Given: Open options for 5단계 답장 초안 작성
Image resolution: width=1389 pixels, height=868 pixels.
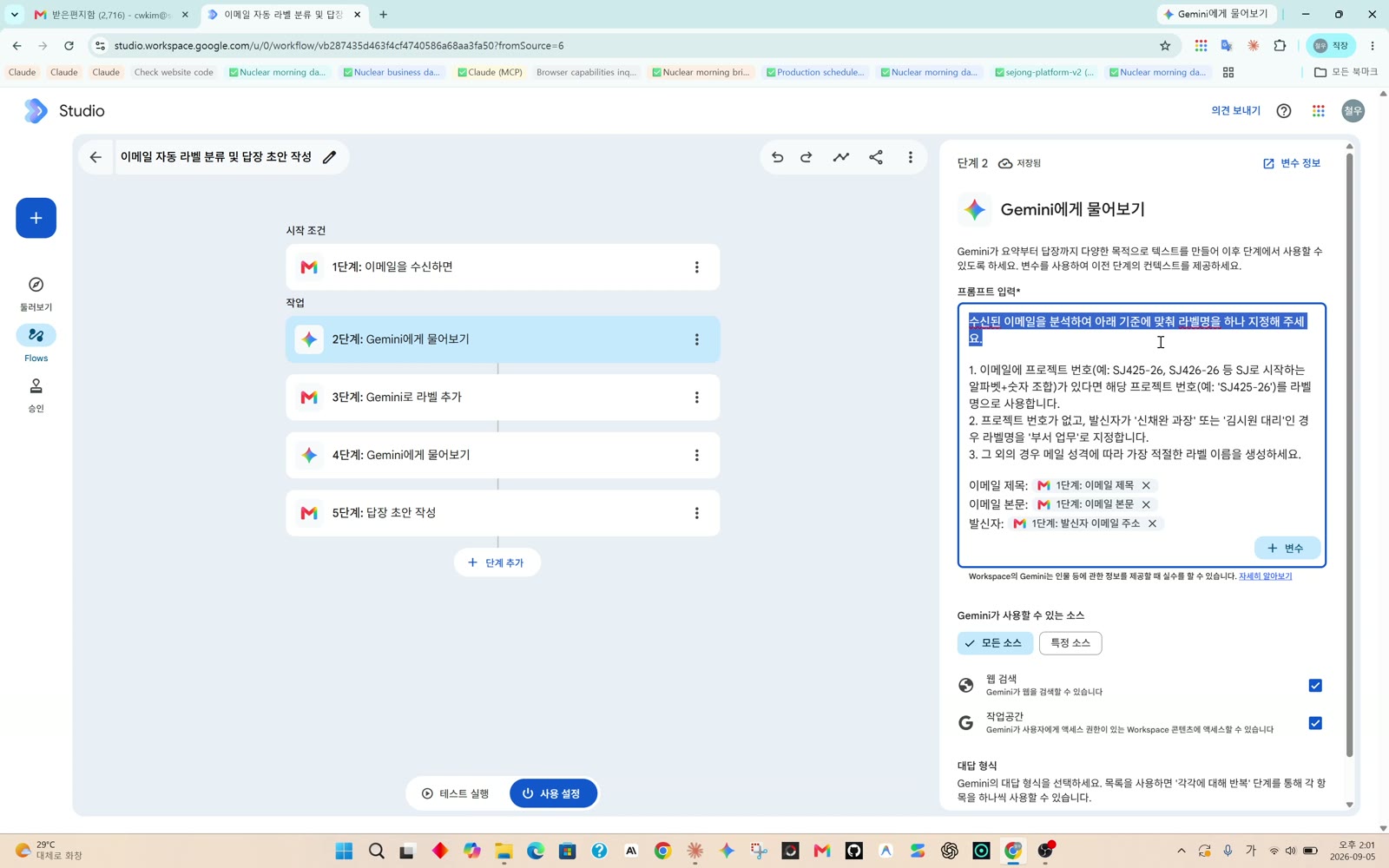Looking at the screenshot, I should (x=696, y=513).
